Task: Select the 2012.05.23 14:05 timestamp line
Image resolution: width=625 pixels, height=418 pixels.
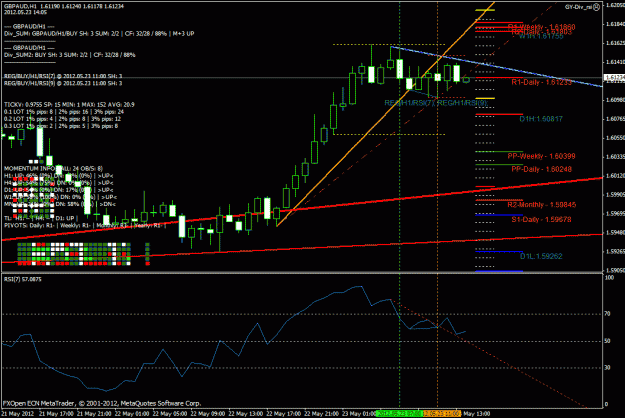Action: [x=26, y=12]
